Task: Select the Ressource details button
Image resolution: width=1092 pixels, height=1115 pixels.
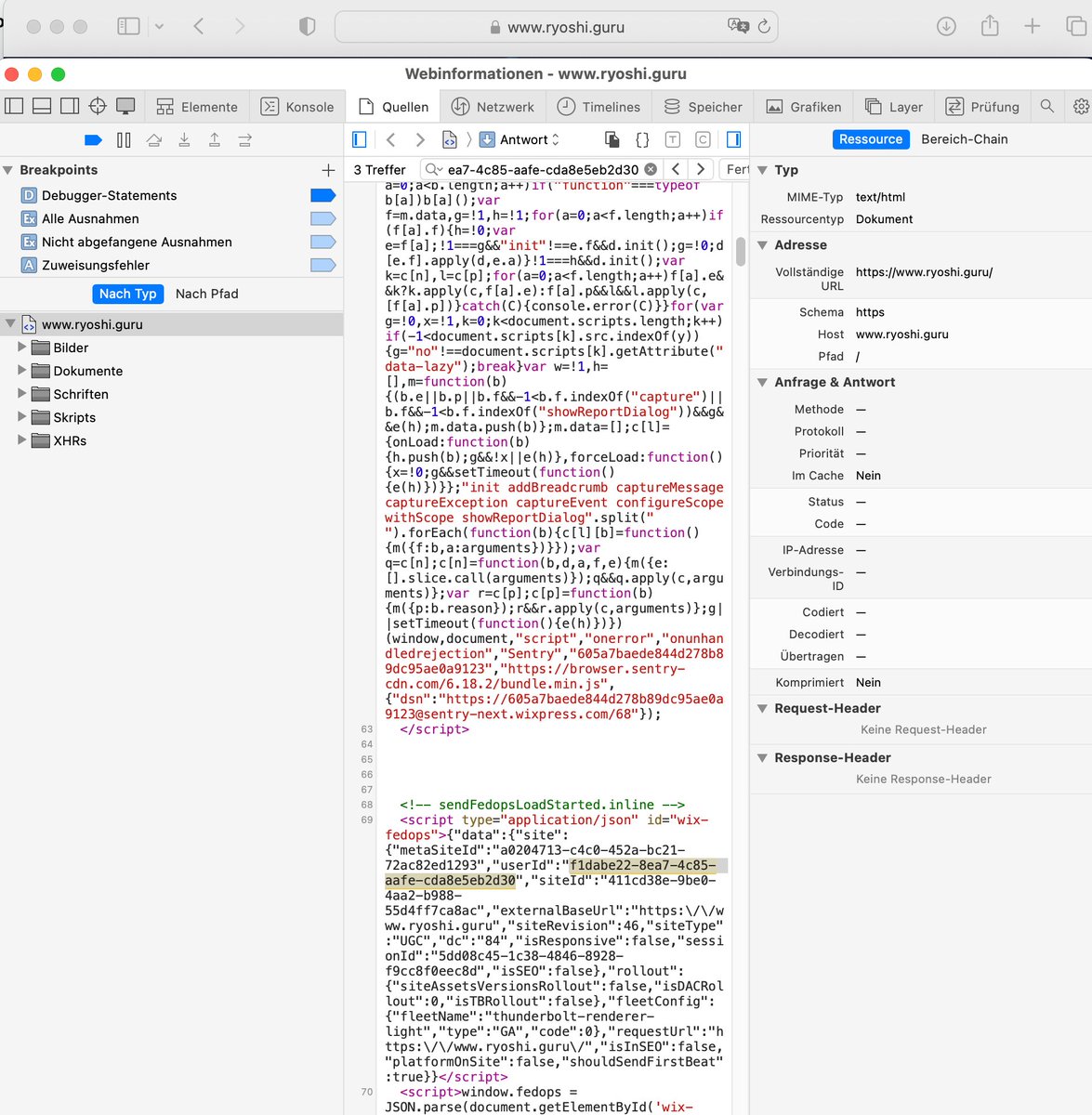Action: point(871,139)
